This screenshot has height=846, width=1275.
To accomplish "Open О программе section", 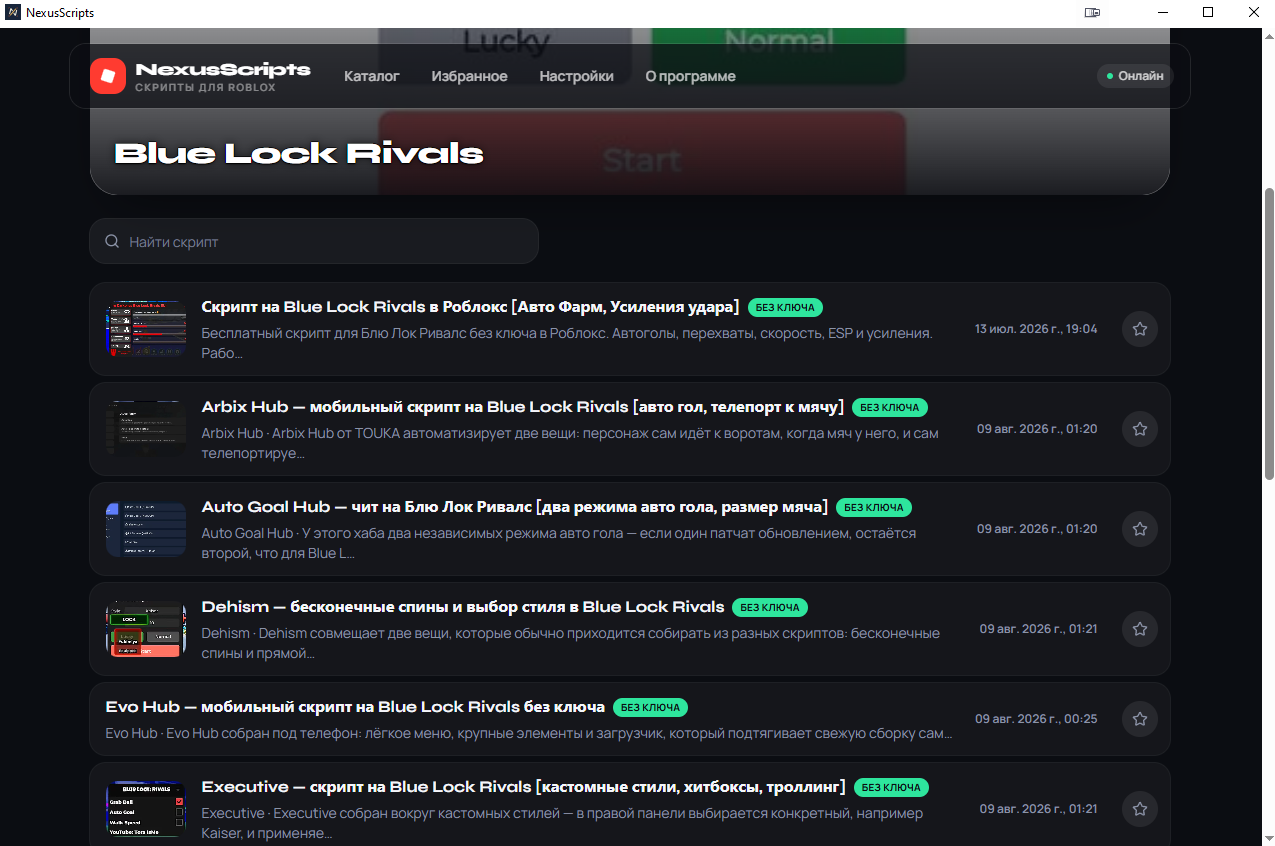I will [x=690, y=76].
